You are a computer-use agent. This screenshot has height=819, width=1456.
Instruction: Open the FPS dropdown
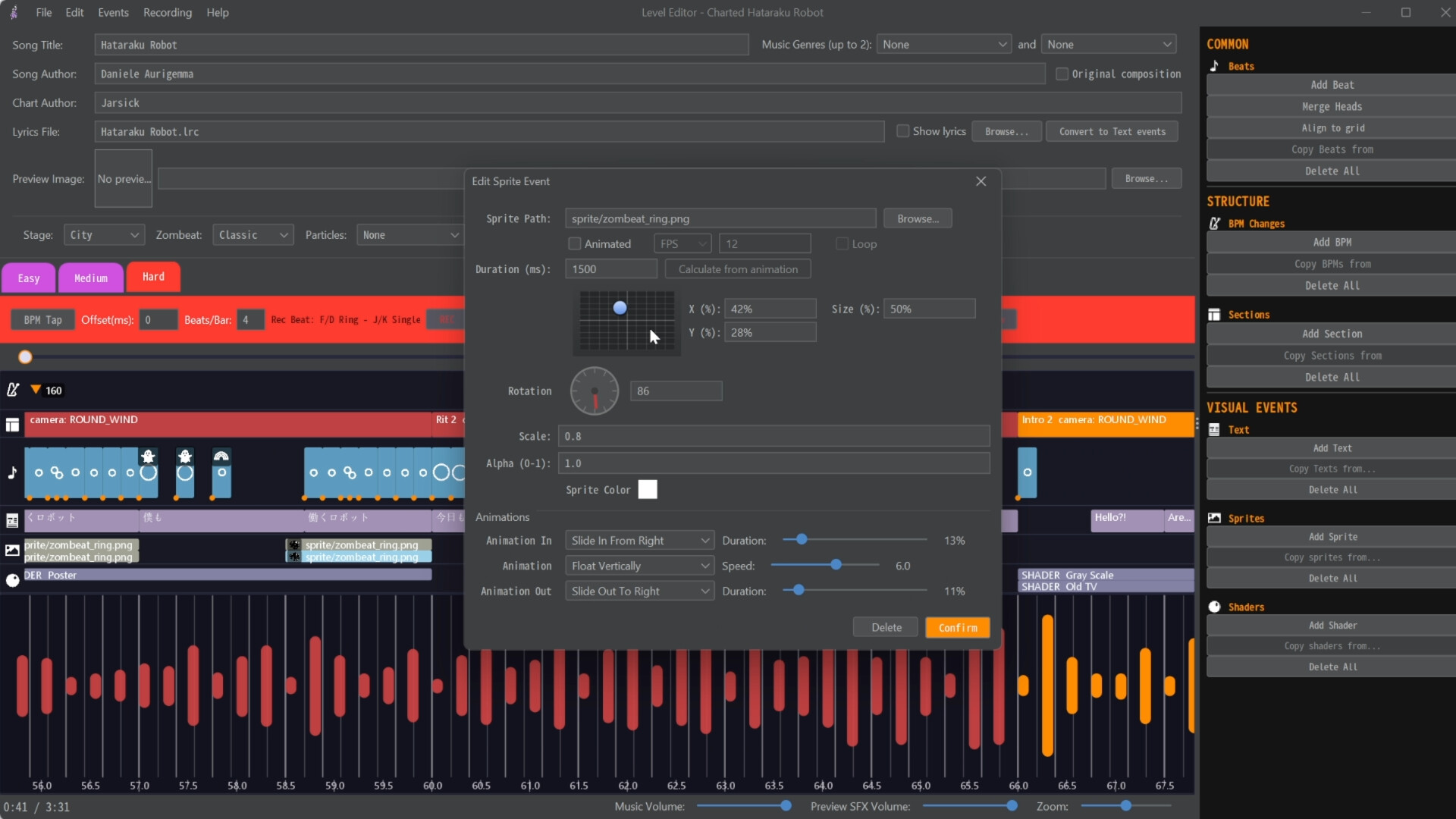[682, 244]
